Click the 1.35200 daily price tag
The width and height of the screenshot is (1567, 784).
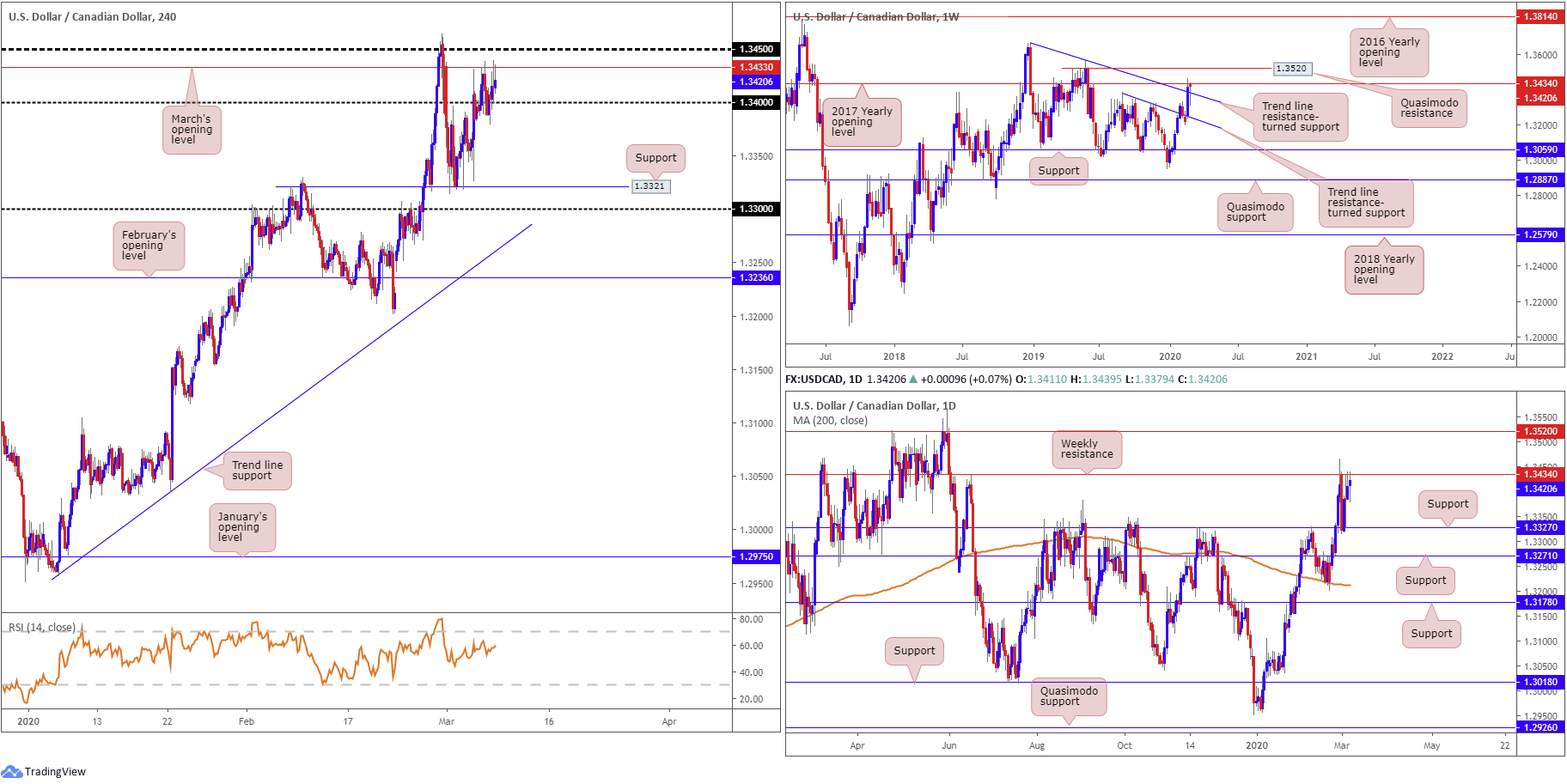point(1540,431)
